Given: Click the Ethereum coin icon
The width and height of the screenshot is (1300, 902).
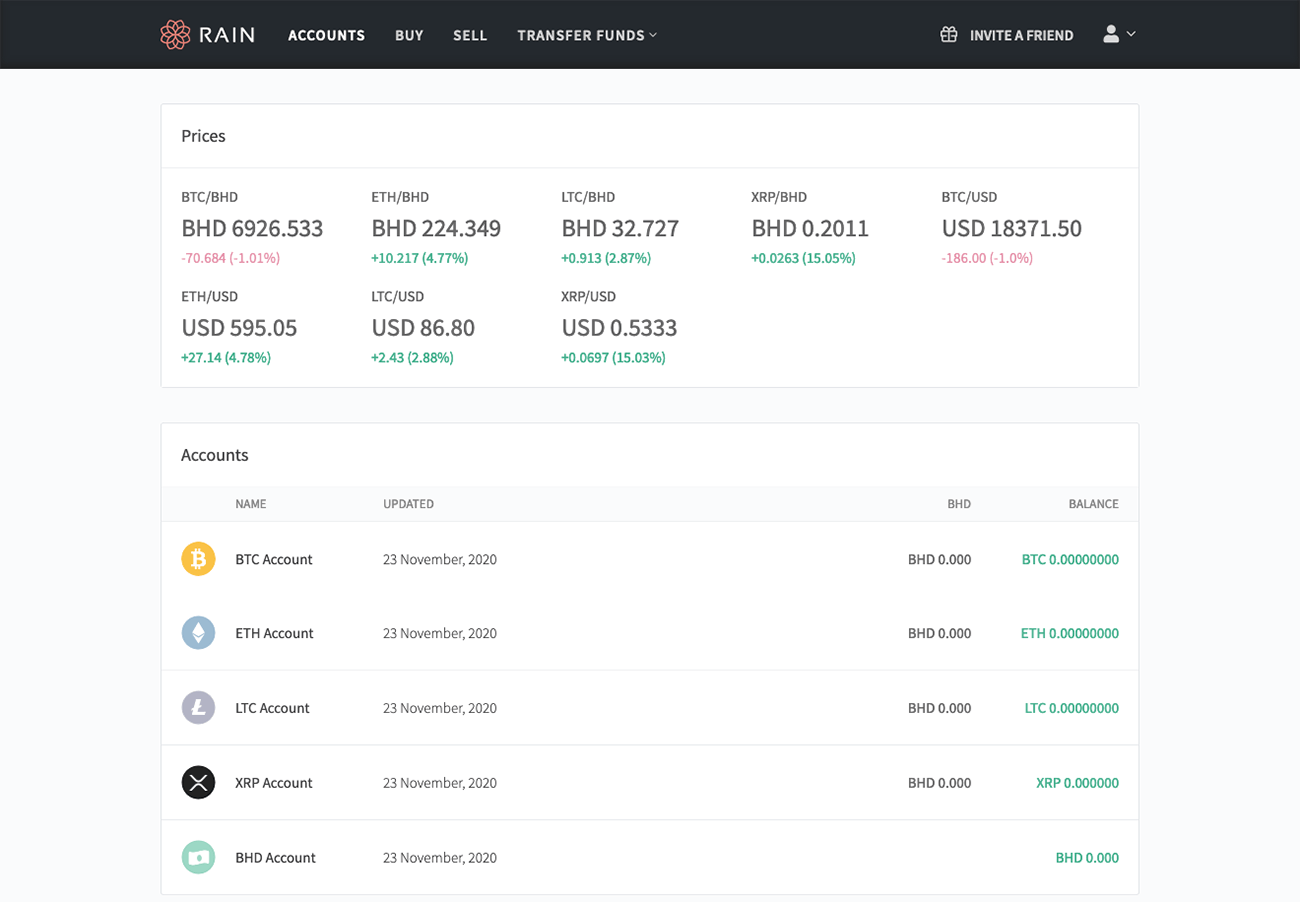Looking at the screenshot, I should pos(198,633).
